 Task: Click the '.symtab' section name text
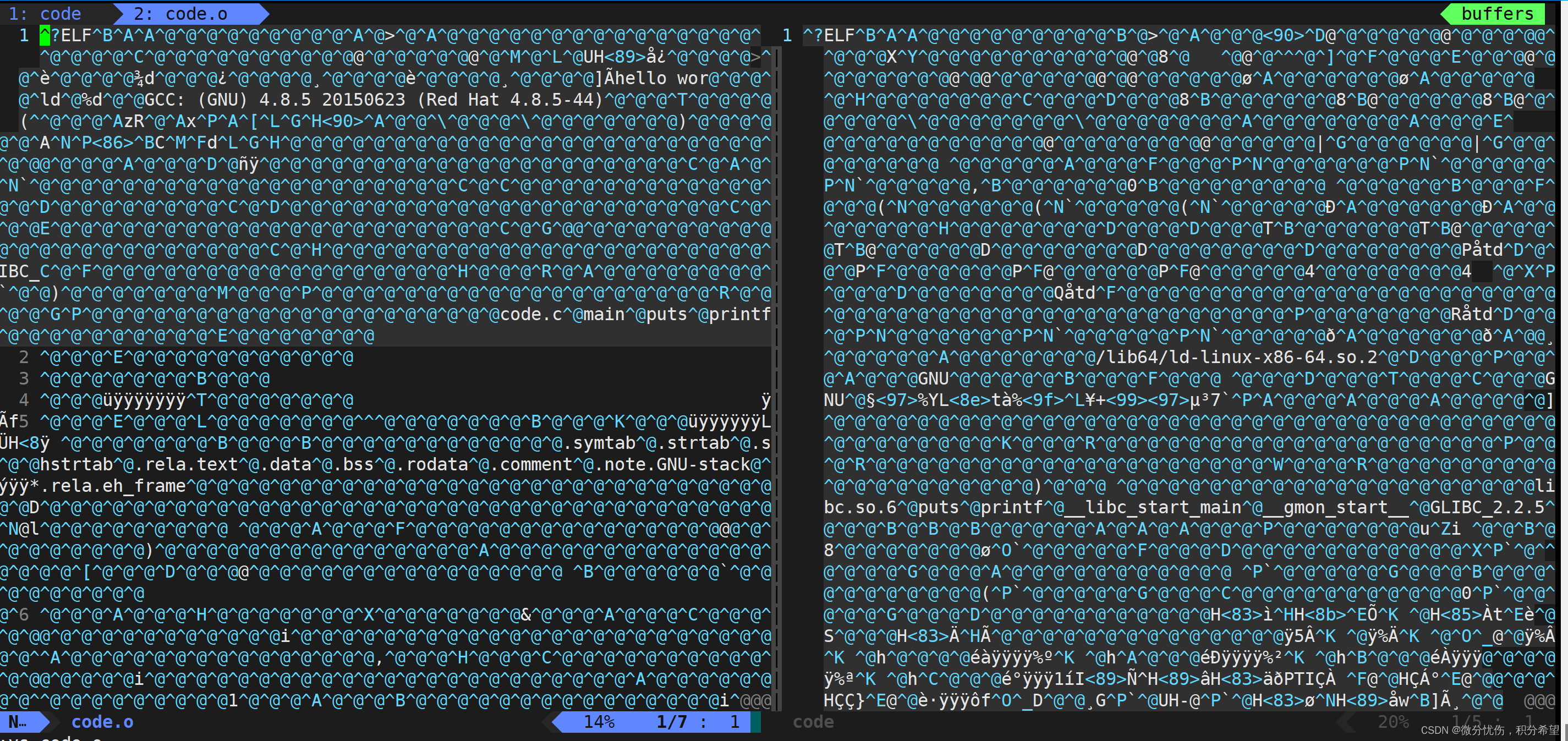[602, 443]
